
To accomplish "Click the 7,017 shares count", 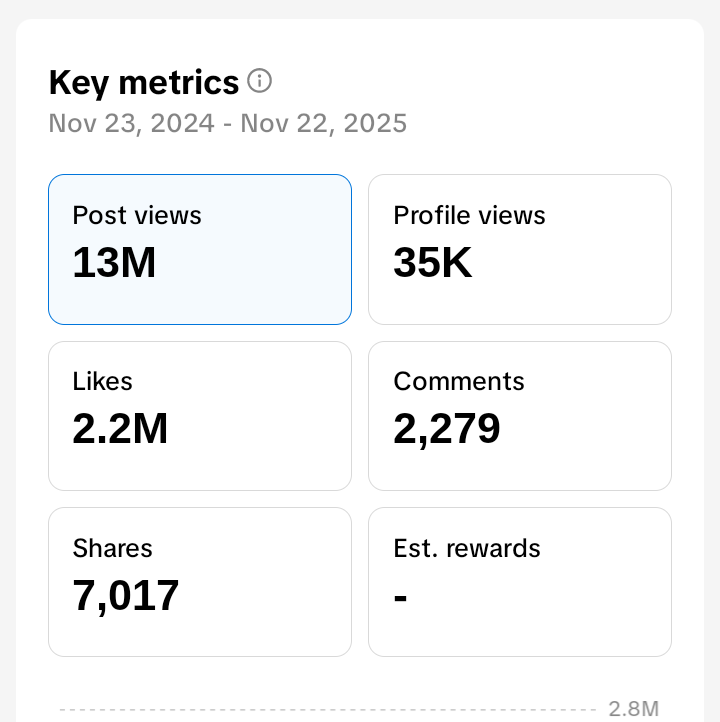I will 126,596.
